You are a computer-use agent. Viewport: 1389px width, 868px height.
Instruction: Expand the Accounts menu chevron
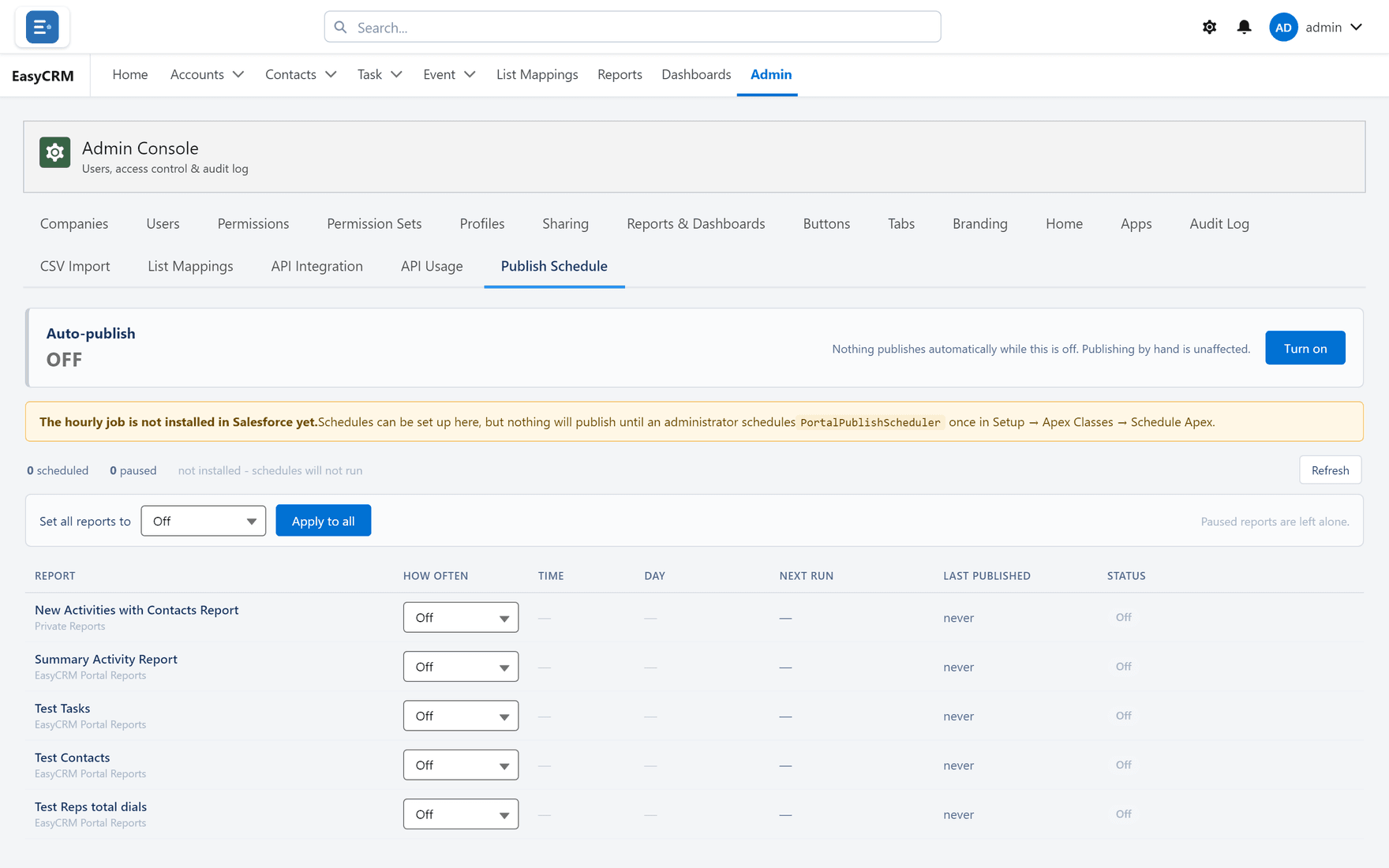(x=238, y=74)
